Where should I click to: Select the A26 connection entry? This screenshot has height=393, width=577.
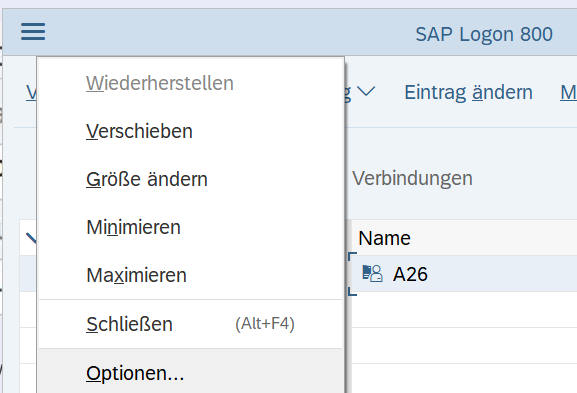tap(464, 274)
